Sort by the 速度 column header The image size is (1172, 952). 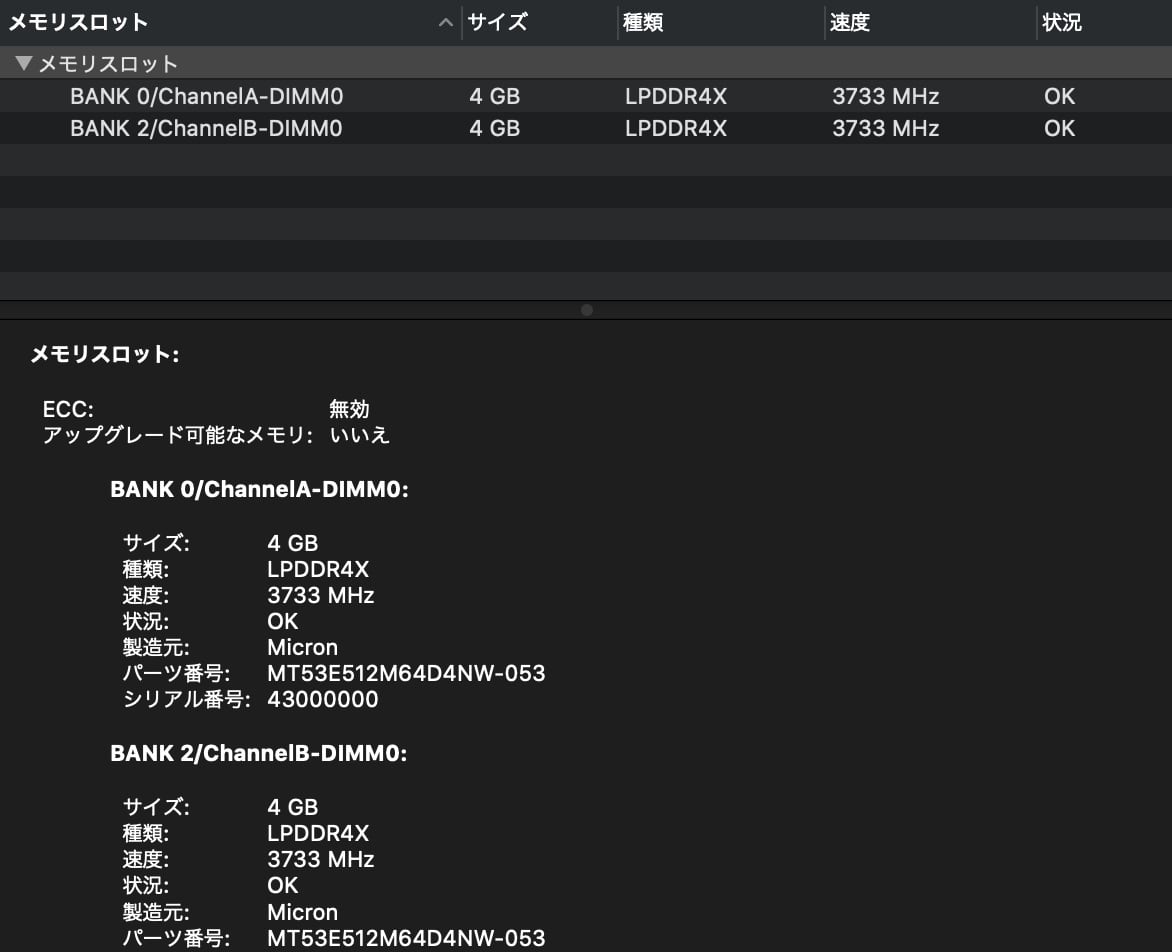(850, 22)
